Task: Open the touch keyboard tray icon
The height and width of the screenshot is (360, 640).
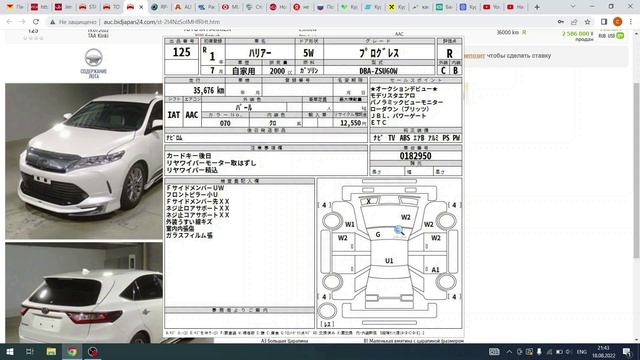Action: coord(494,351)
